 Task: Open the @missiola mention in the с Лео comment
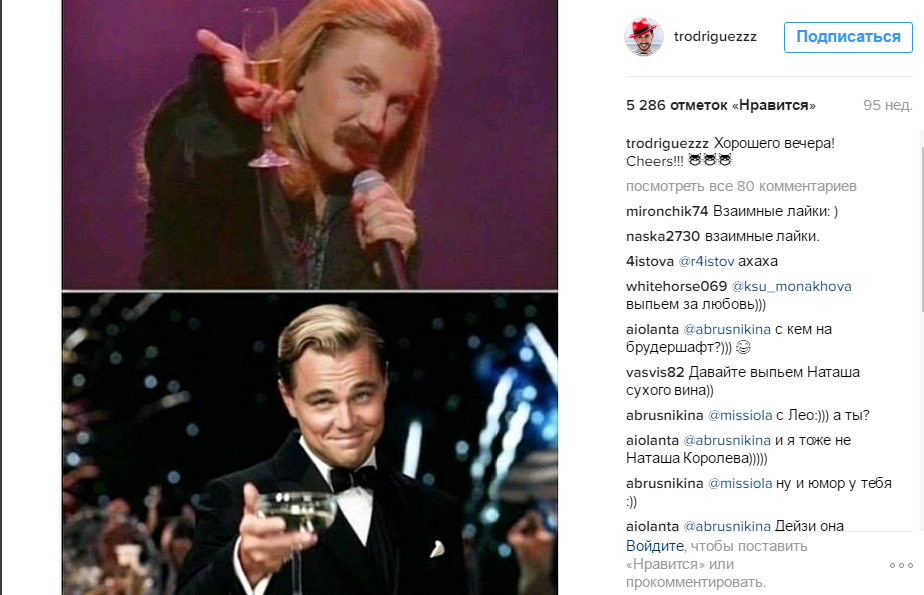point(740,415)
